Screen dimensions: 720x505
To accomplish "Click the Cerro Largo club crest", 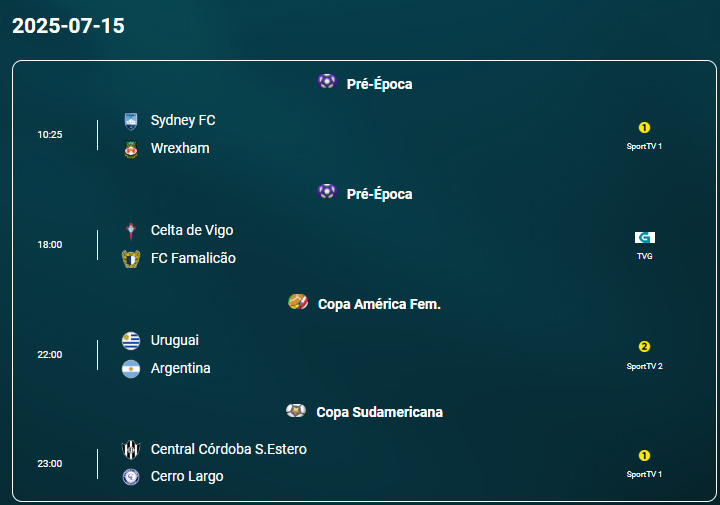I will click(x=131, y=477).
